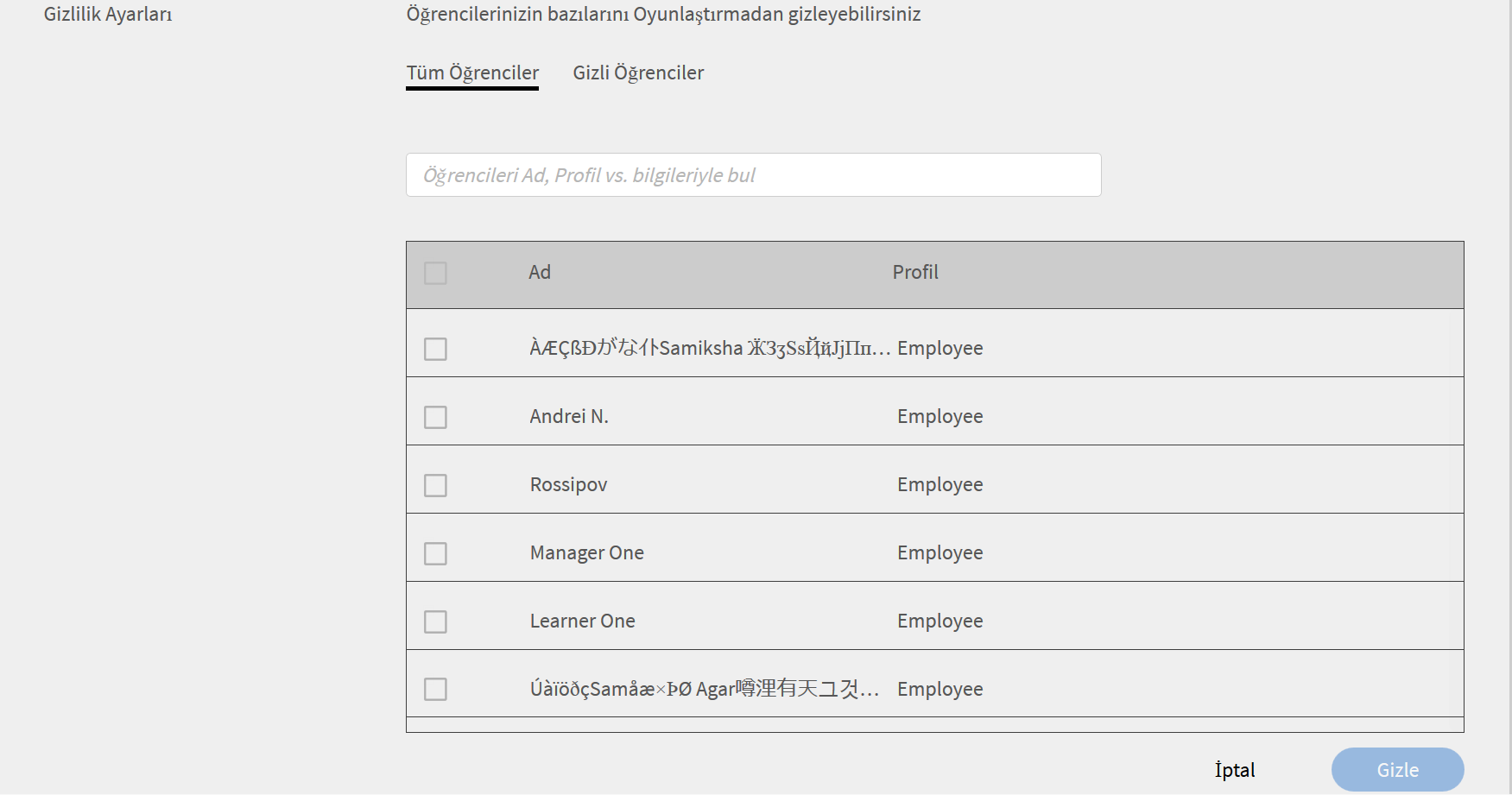
Task: Check the Manager One checkbox
Action: [x=435, y=554]
